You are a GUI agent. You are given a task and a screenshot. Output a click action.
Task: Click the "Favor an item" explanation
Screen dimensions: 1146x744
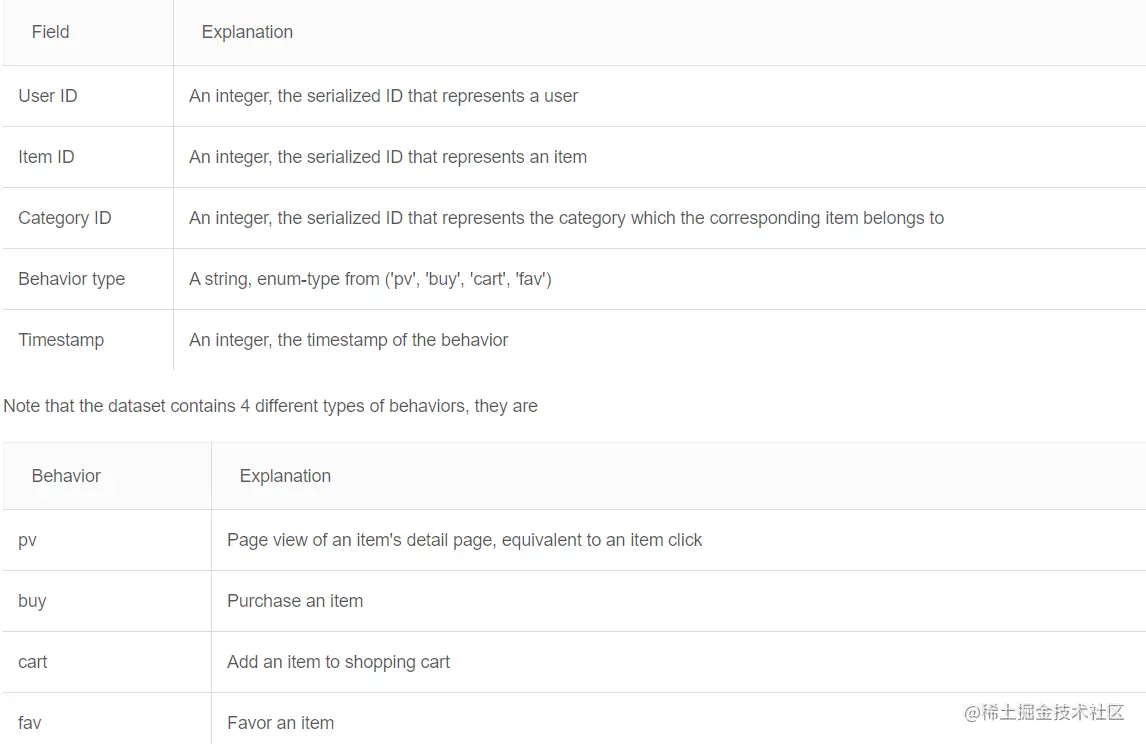coord(280,723)
